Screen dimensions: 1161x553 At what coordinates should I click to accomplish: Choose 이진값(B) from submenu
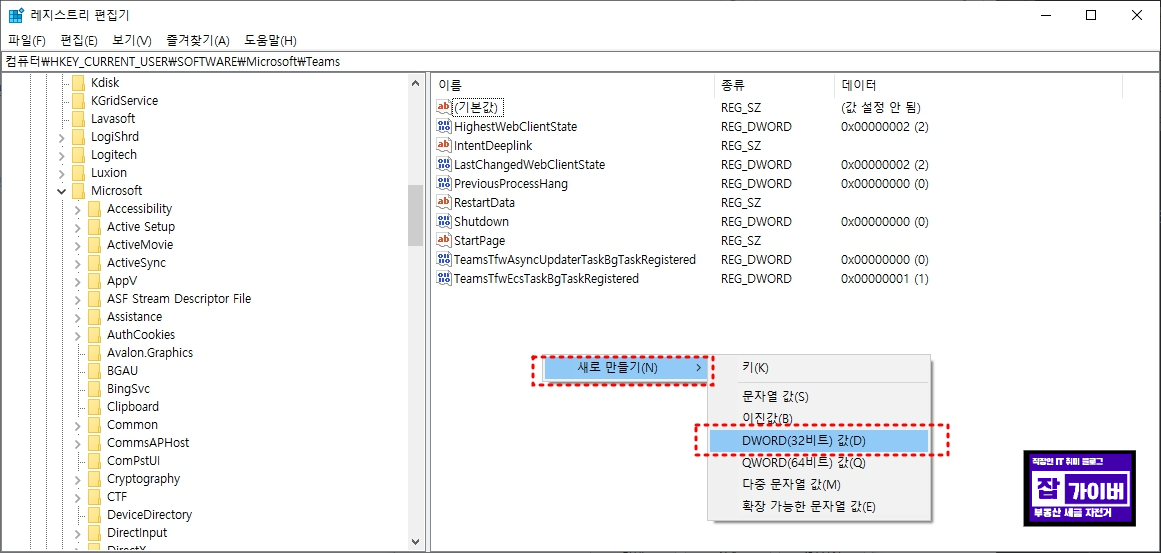[x=818, y=418]
